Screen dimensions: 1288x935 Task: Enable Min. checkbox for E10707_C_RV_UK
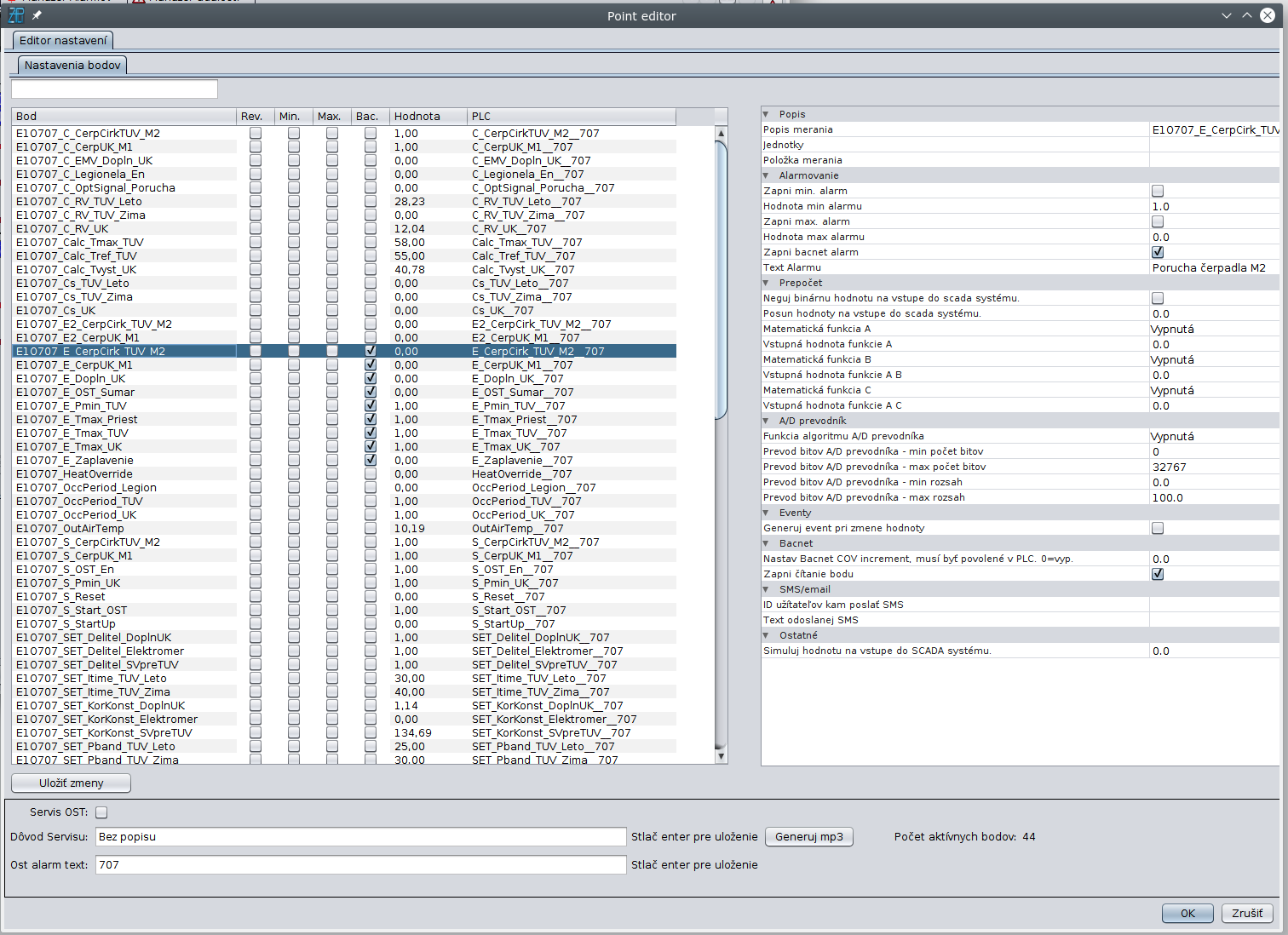point(294,228)
